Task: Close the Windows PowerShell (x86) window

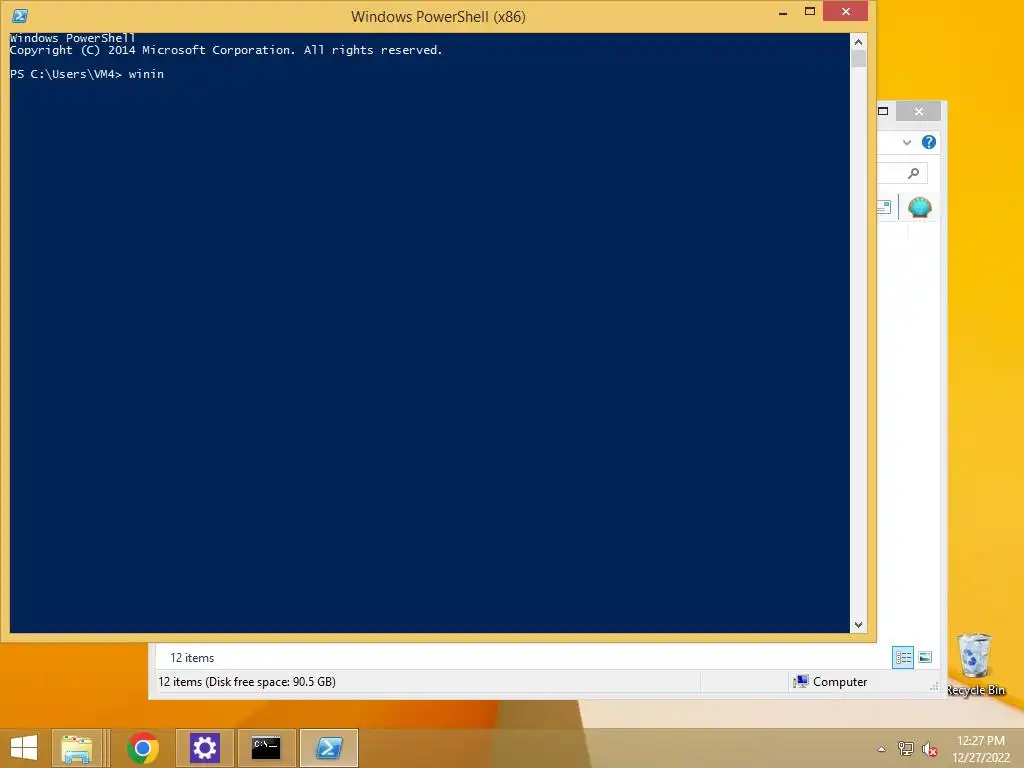Action: coord(845,11)
